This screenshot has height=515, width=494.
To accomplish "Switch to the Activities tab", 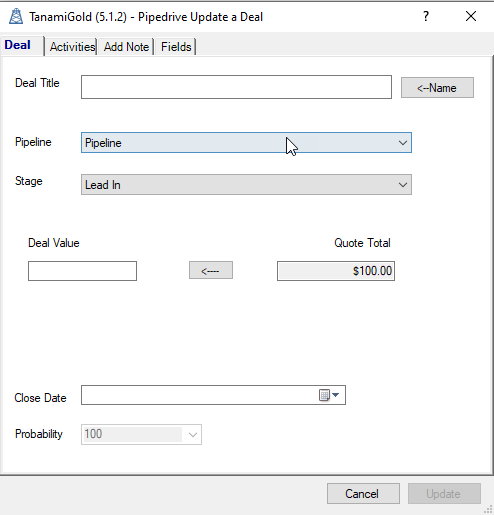I will pyautogui.click(x=72, y=47).
